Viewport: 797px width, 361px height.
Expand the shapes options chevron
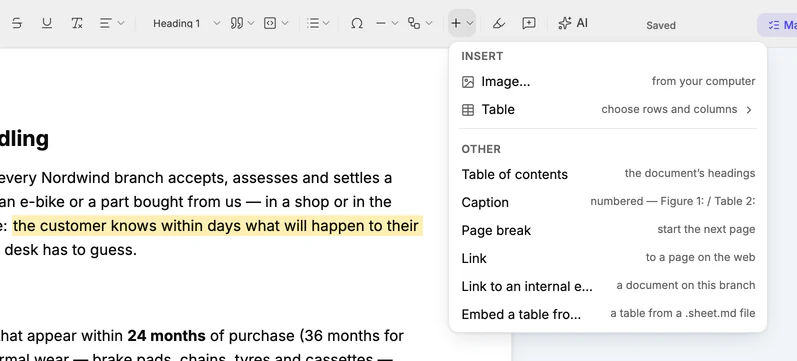point(429,23)
